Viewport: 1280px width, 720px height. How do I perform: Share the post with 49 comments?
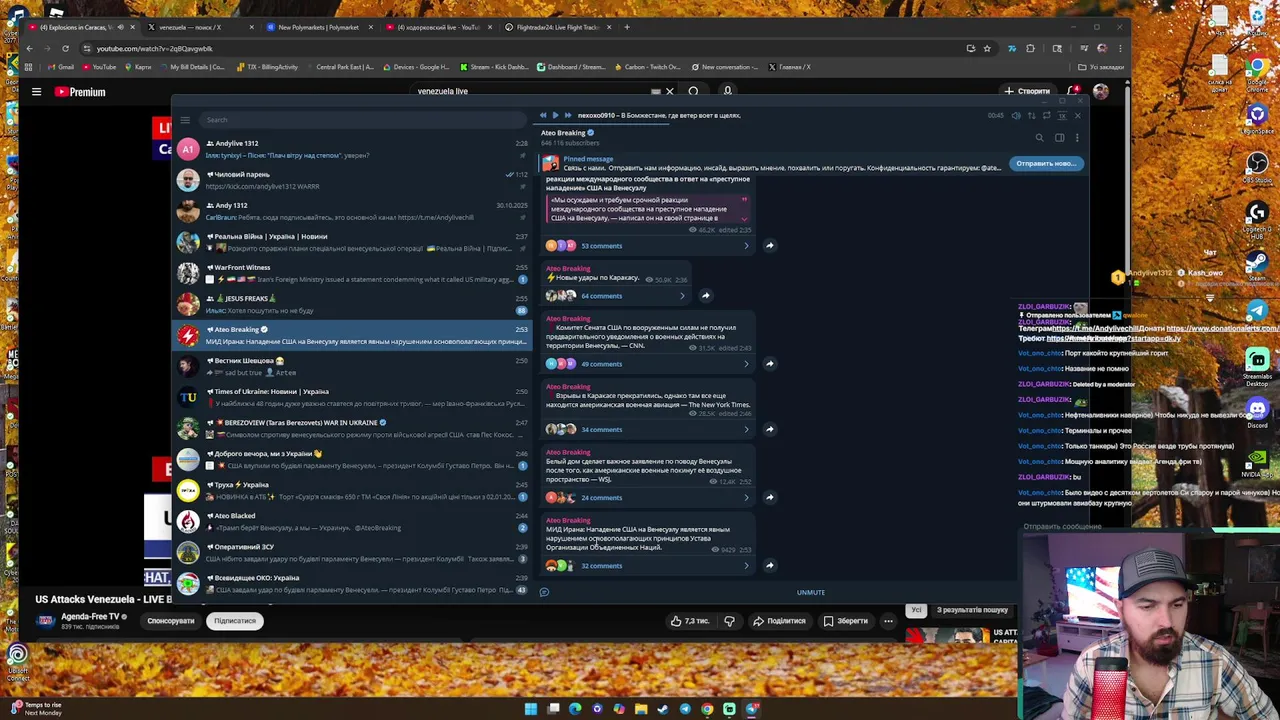769,363
